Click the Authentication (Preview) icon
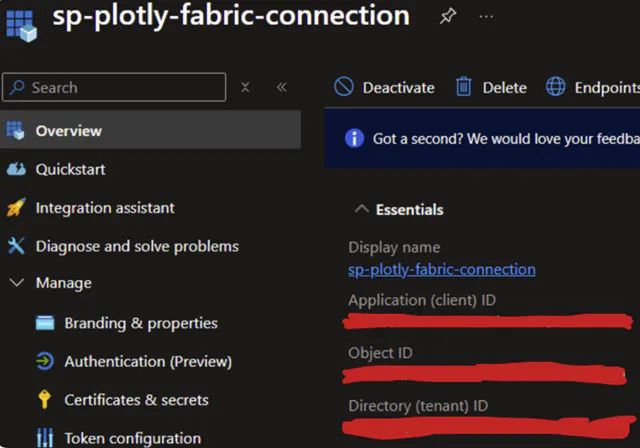Image resolution: width=640 pixels, height=448 pixels. click(44, 361)
